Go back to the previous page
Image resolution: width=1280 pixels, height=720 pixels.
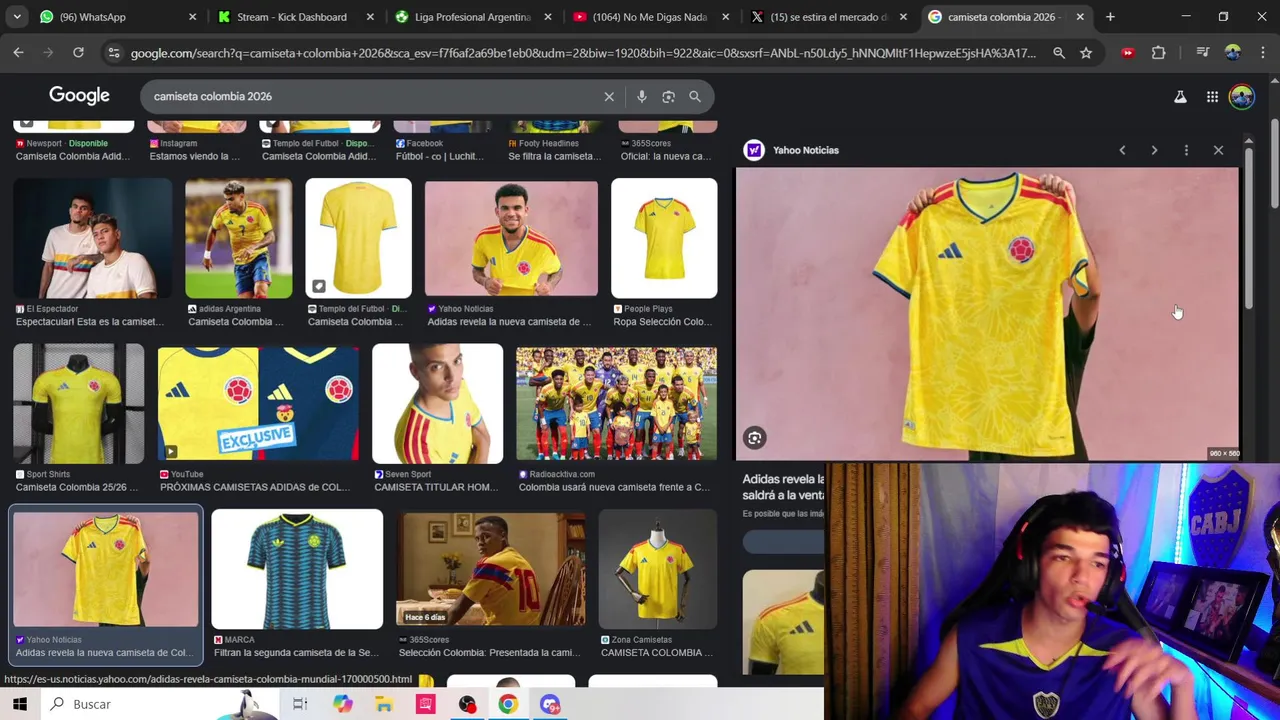click(x=18, y=53)
